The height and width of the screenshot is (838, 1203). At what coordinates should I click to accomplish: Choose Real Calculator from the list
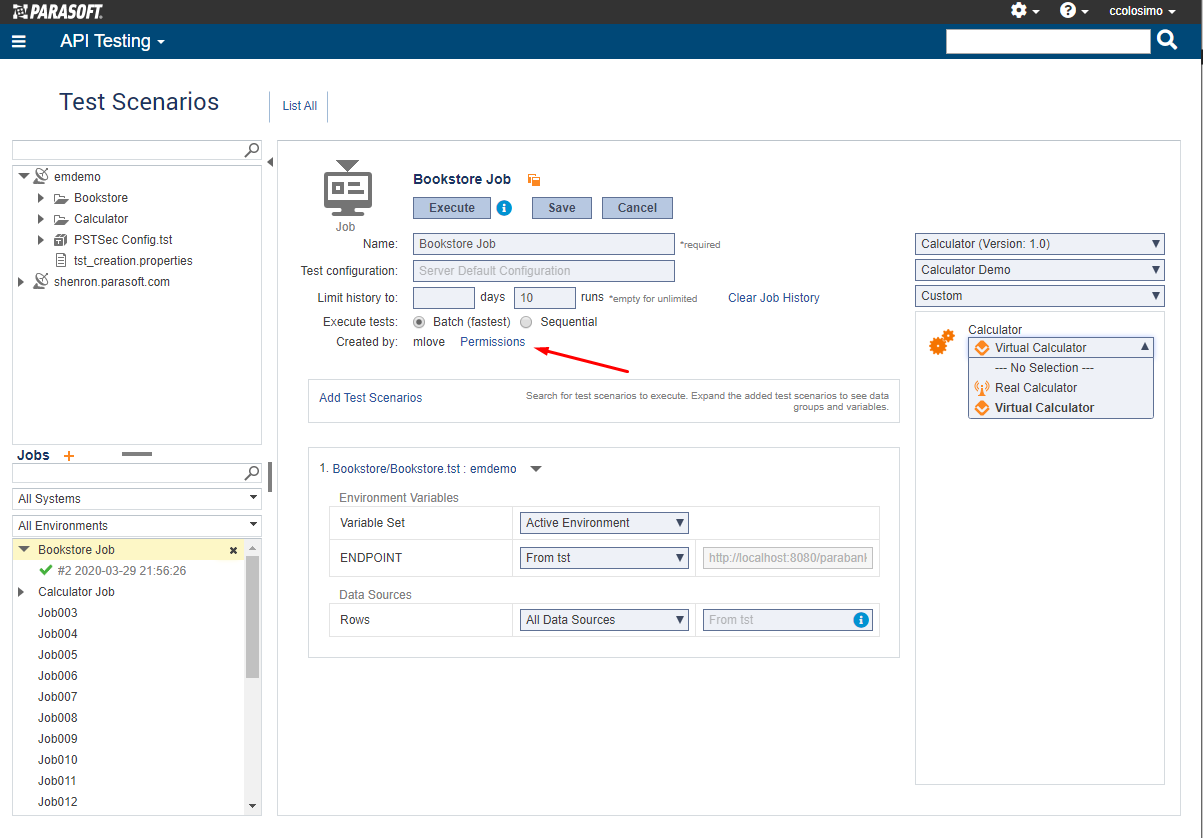[x=1060, y=388]
